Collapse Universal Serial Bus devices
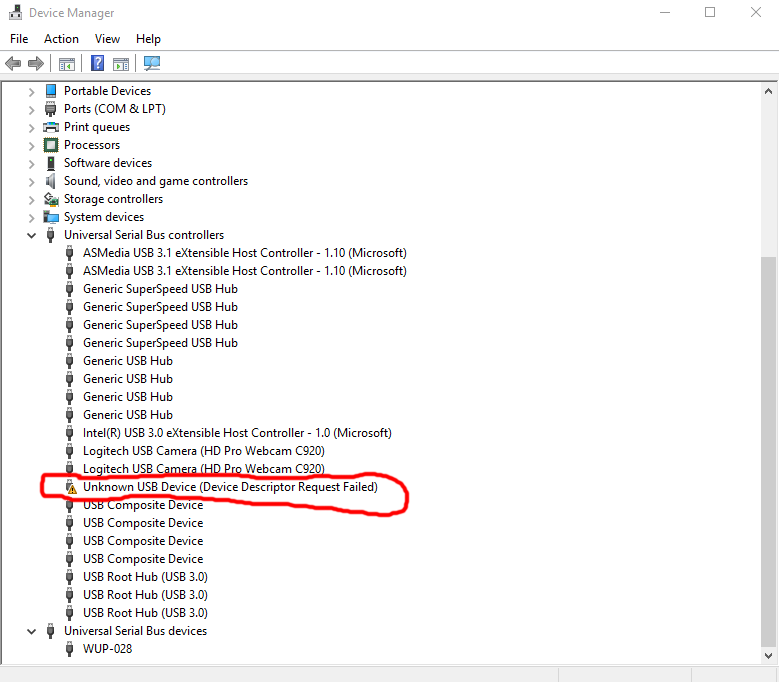 click(31, 631)
